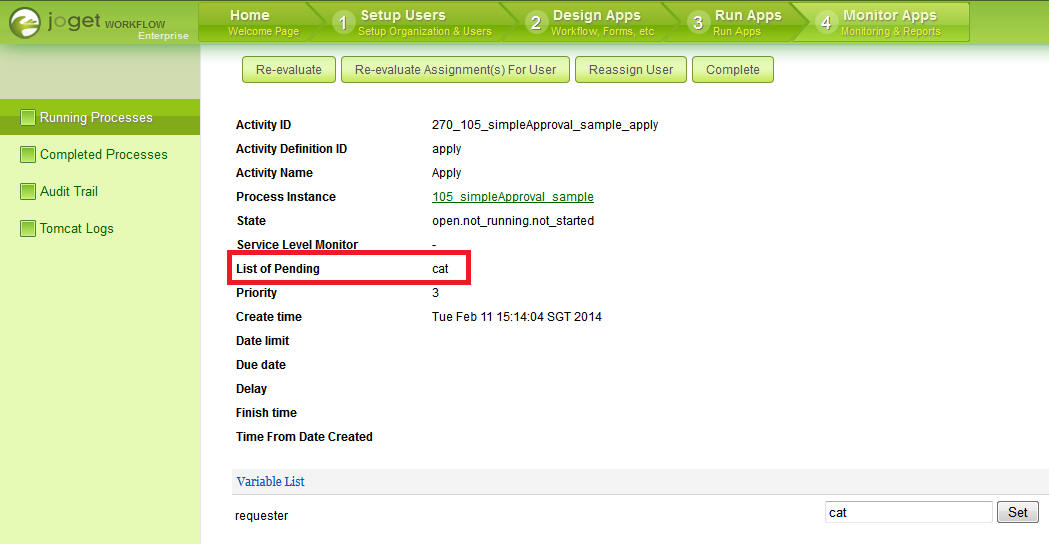1049x544 pixels.
Task: Click the Reassign User button
Action: tap(631, 70)
